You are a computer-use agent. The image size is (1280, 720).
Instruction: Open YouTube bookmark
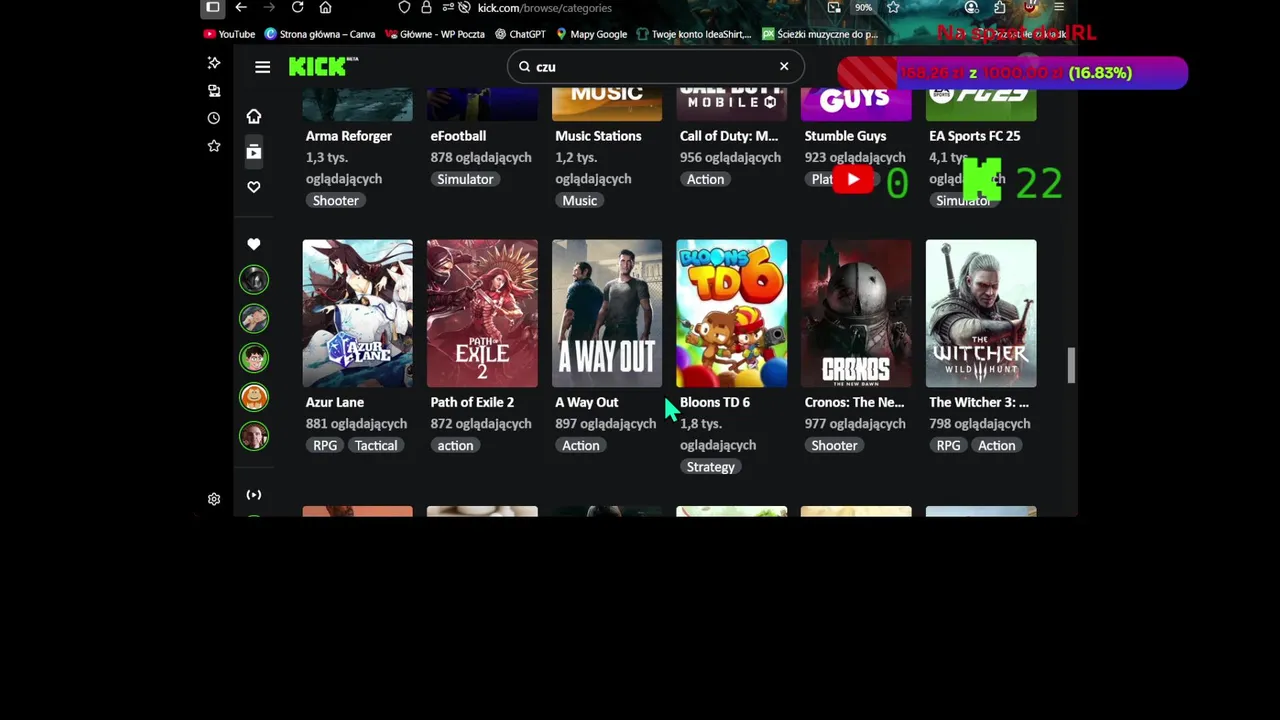pyautogui.click(x=229, y=34)
